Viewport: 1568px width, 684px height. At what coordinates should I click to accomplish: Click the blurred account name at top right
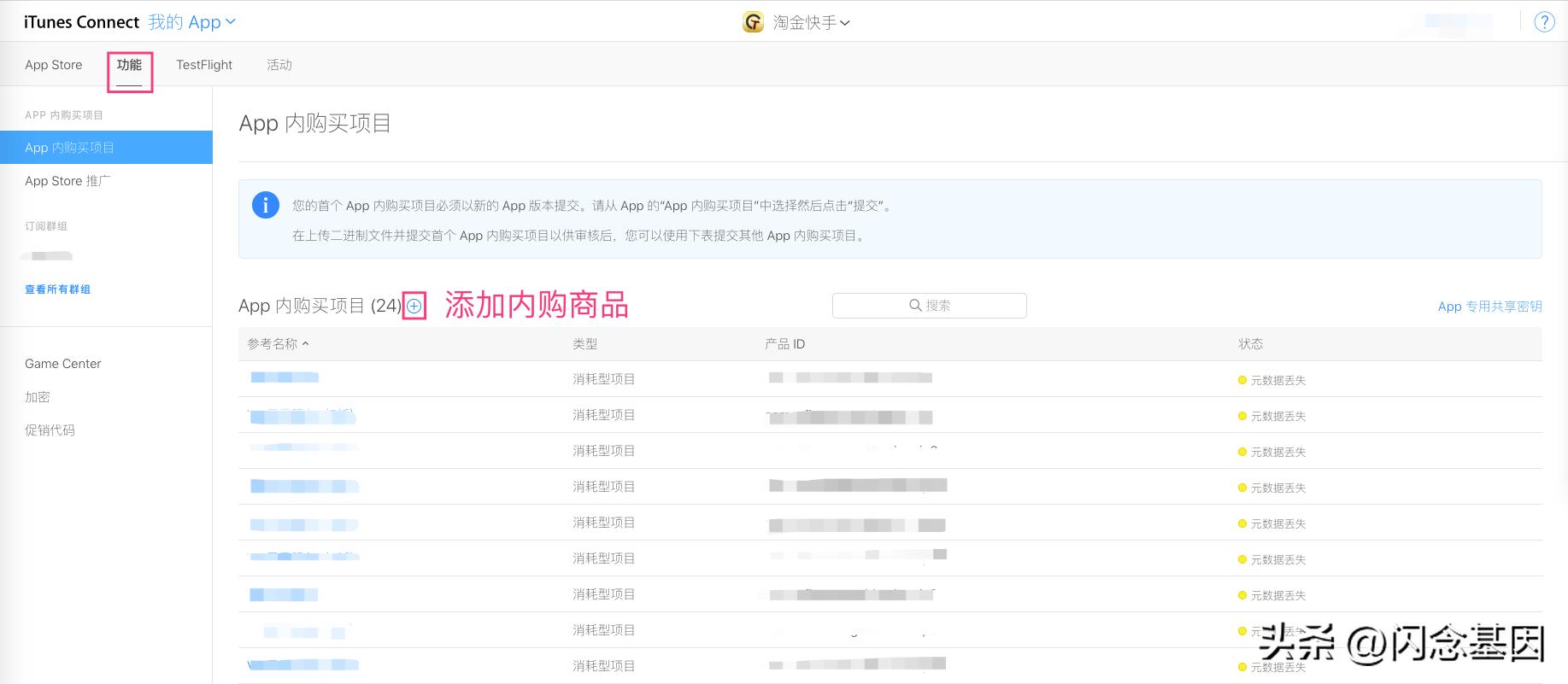(x=1458, y=22)
